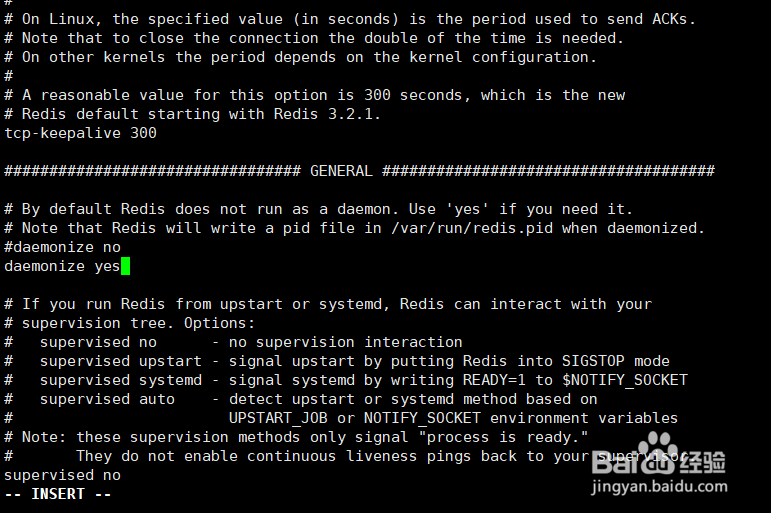
Task: Click the commented "#daemonize no" line
Action: pos(62,247)
